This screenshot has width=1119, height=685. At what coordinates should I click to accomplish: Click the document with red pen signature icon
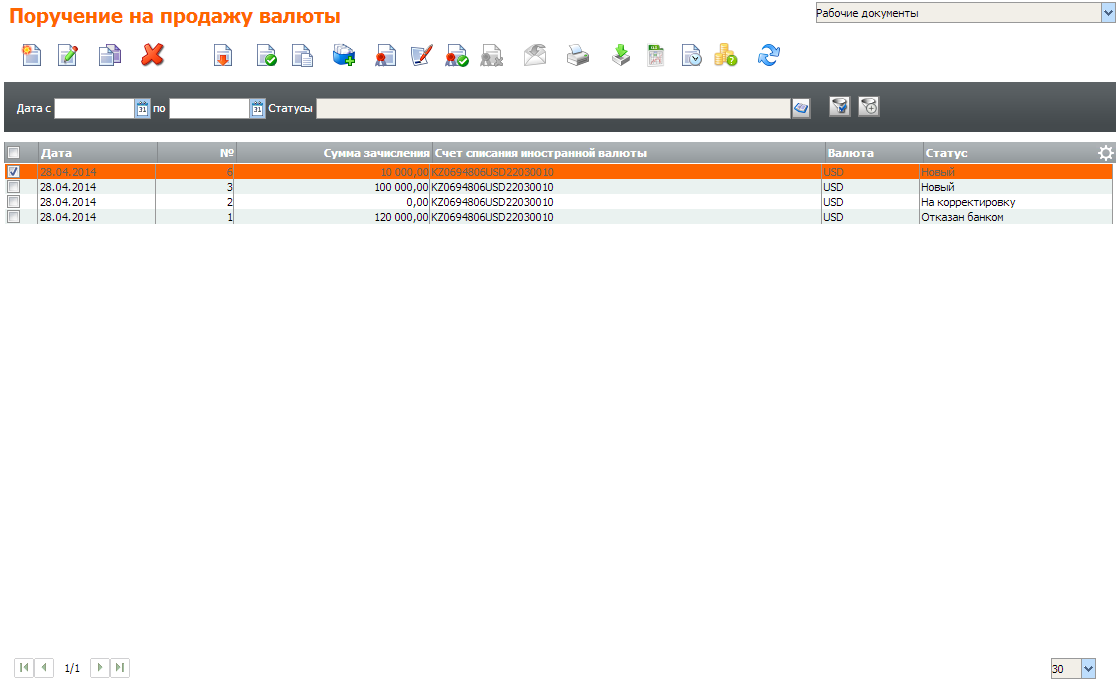tap(421, 55)
